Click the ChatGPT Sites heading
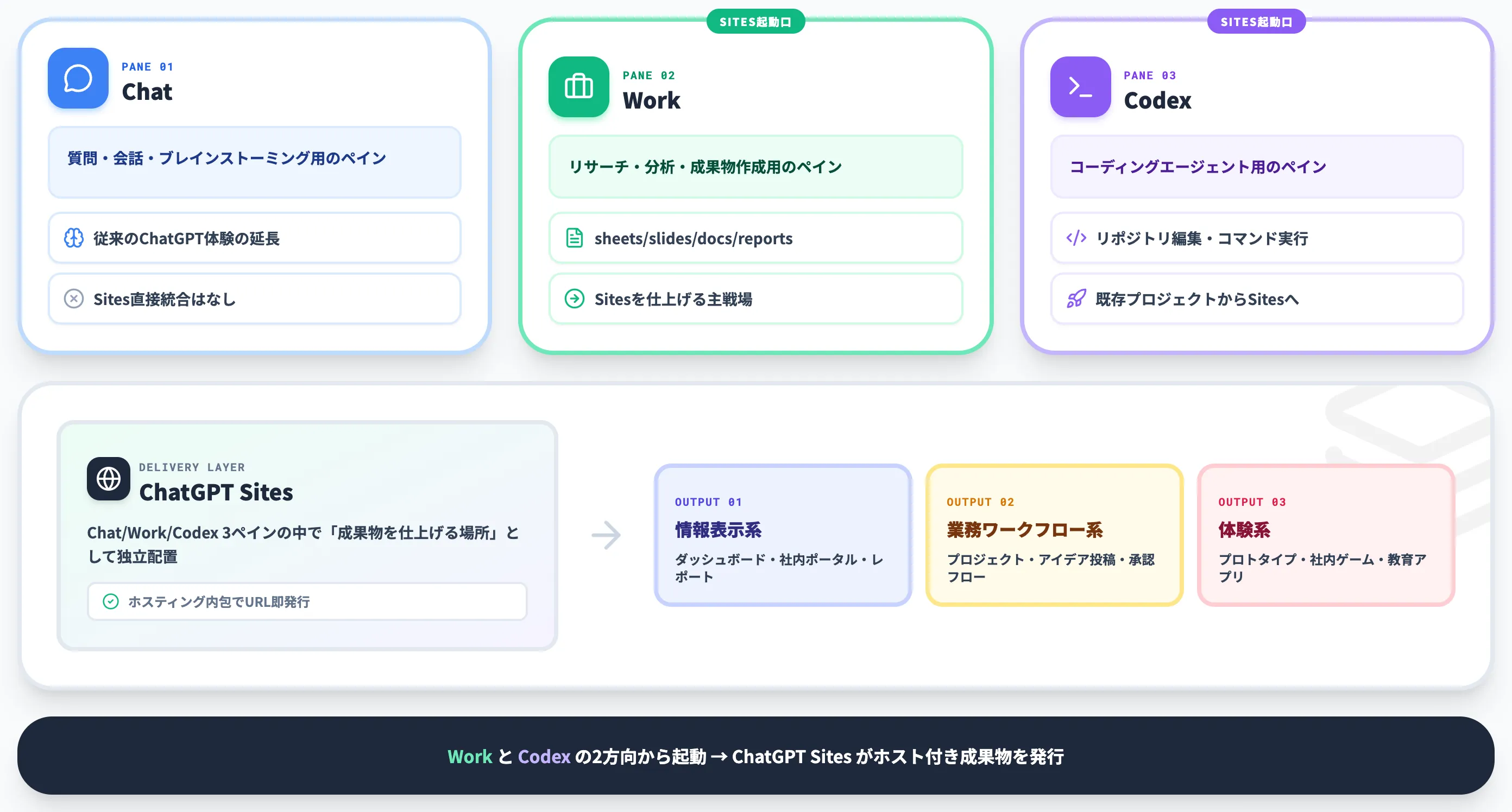This screenshot has width=1512, height=812. click(216, 492)
